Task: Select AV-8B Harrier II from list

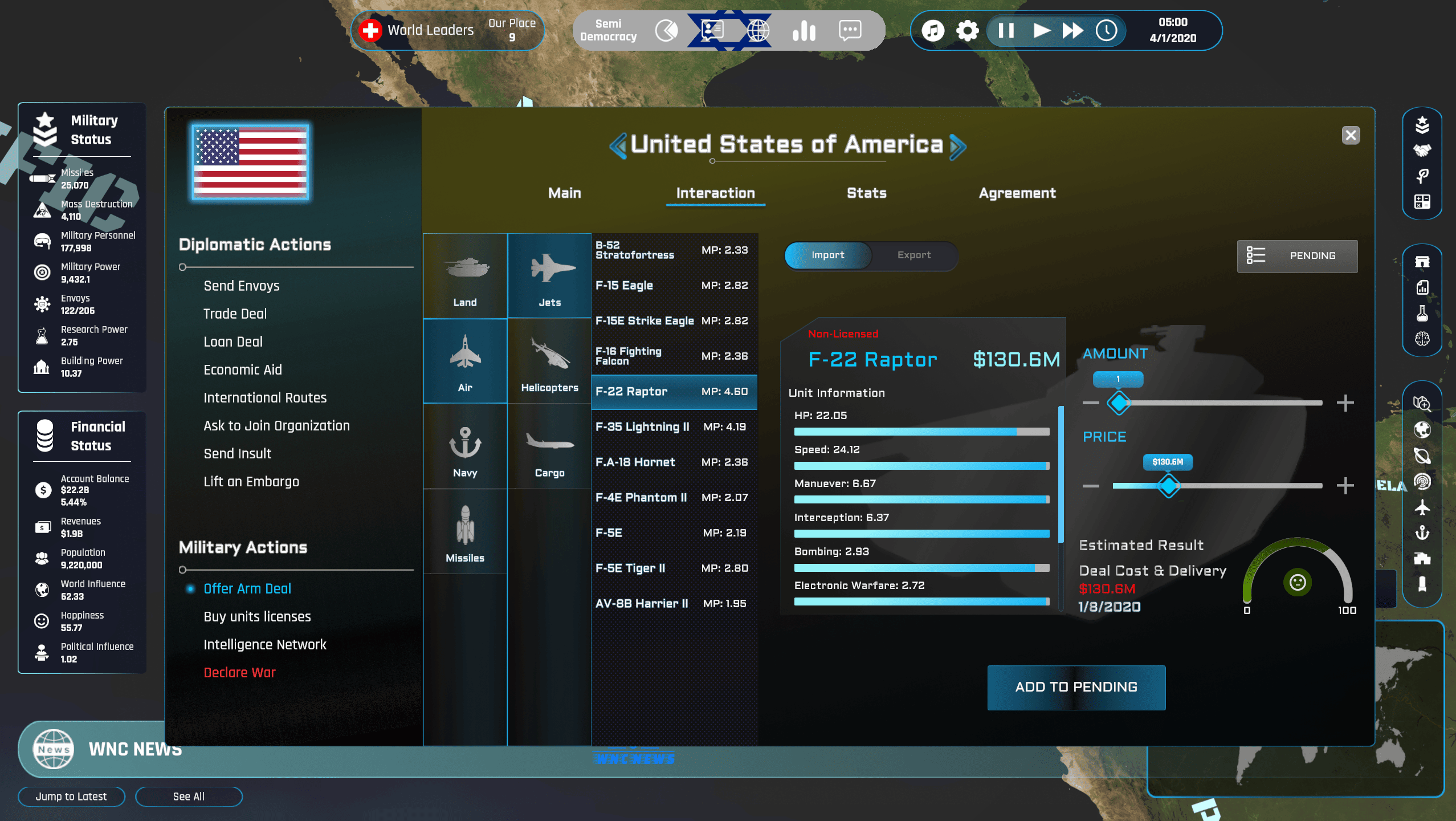Action: tap(674, 604)
